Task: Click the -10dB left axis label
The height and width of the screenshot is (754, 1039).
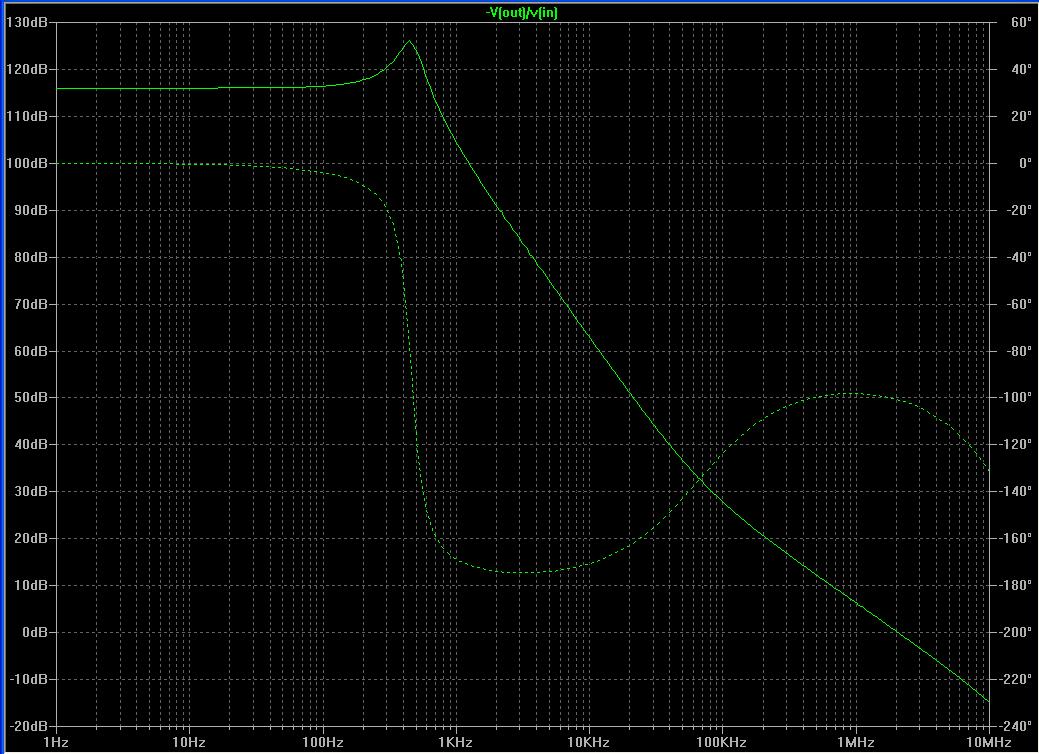Action: pyautogui.click(x=28, y=680)
